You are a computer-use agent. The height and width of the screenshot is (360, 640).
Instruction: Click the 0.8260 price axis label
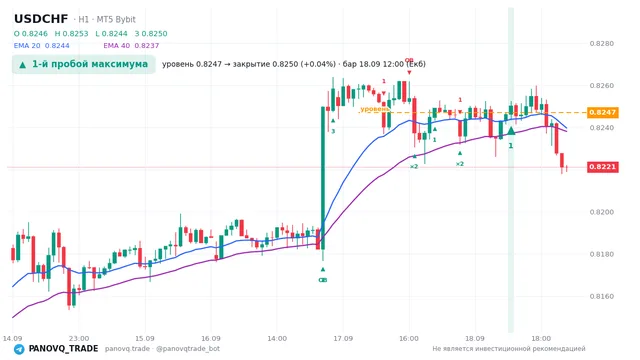[x=602, y=86]
